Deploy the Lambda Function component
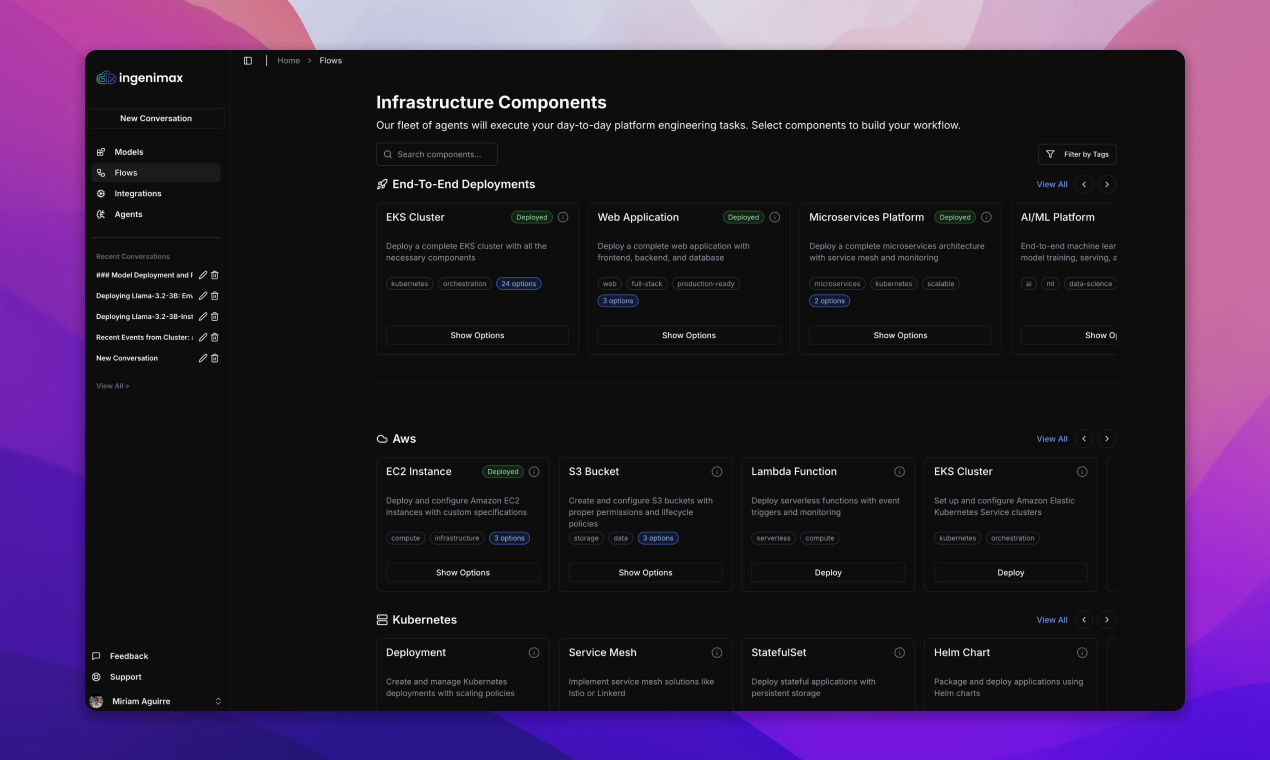 tap(828, 573)
